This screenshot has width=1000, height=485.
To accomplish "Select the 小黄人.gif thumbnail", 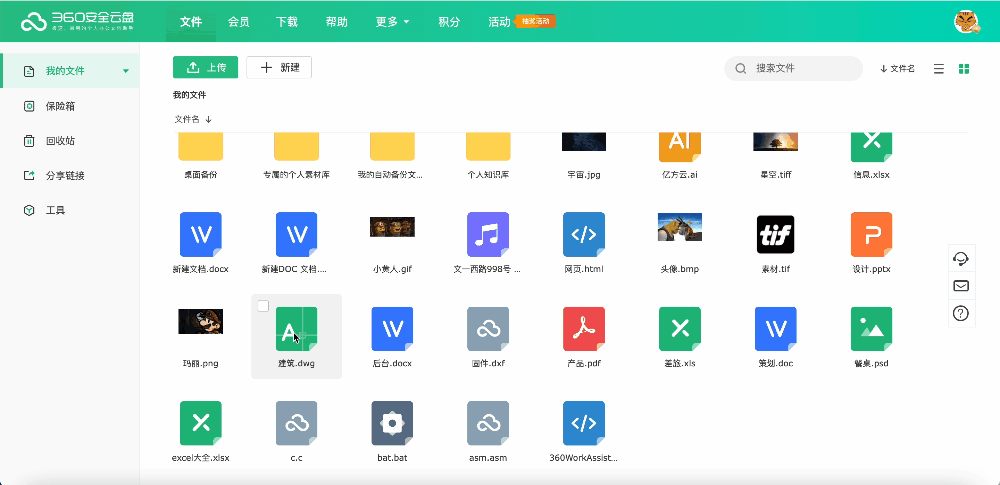I will (392, 227).
